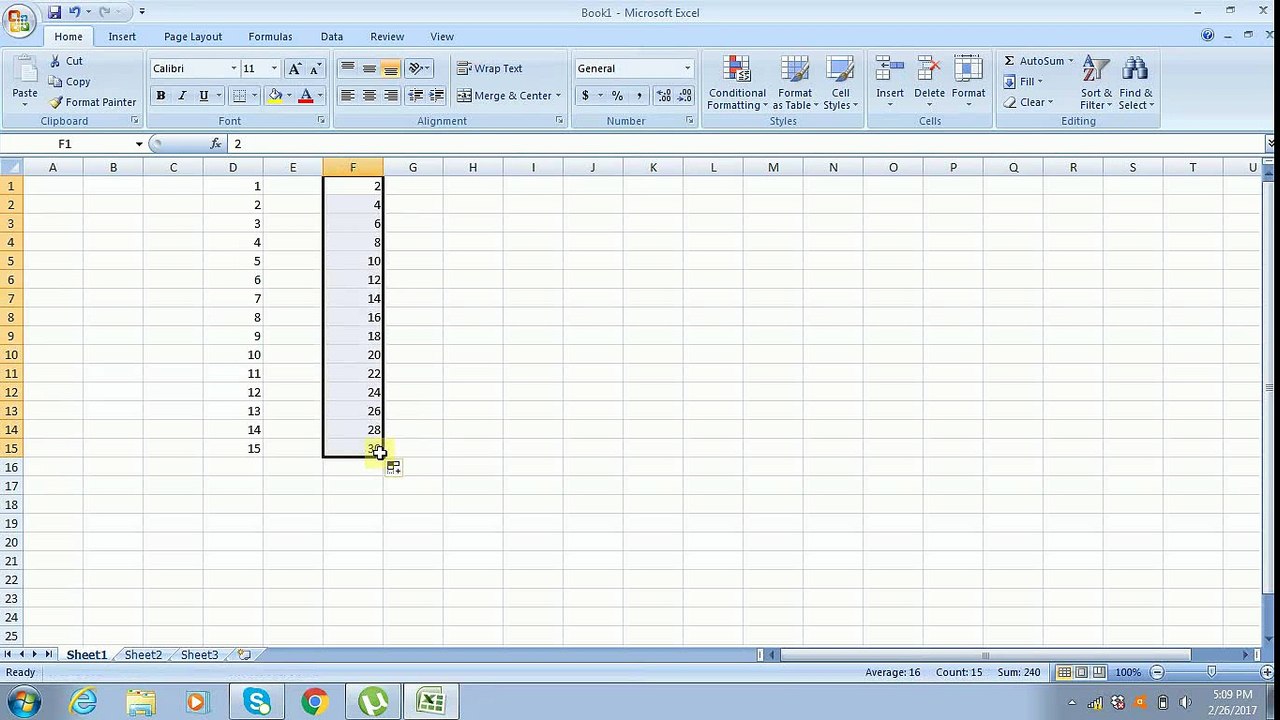Screen dimensions: 1280x720
Task: Click inside the formula bar
Action: 745,144
